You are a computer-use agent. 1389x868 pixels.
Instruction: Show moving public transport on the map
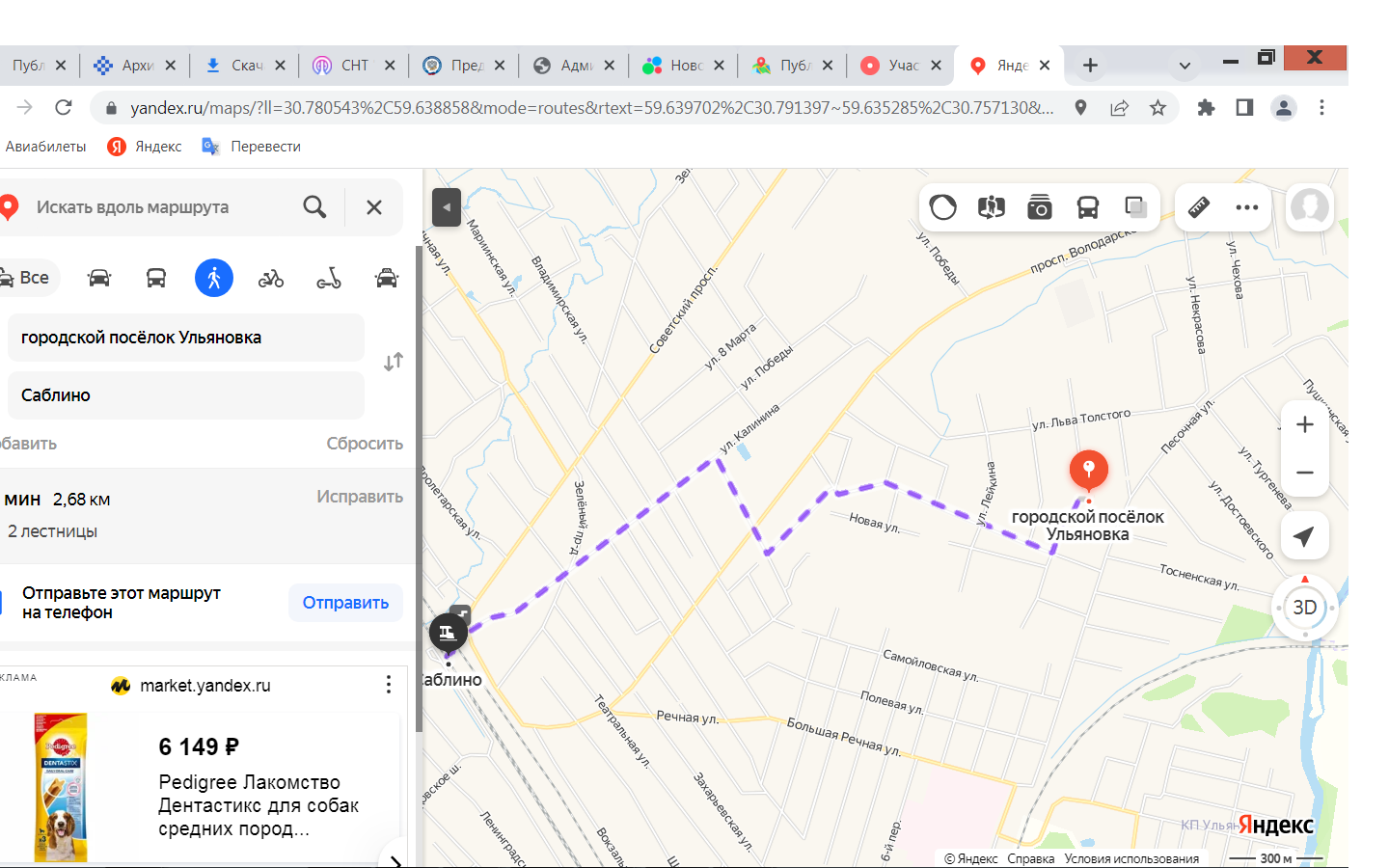click(x=1087, y=207)
